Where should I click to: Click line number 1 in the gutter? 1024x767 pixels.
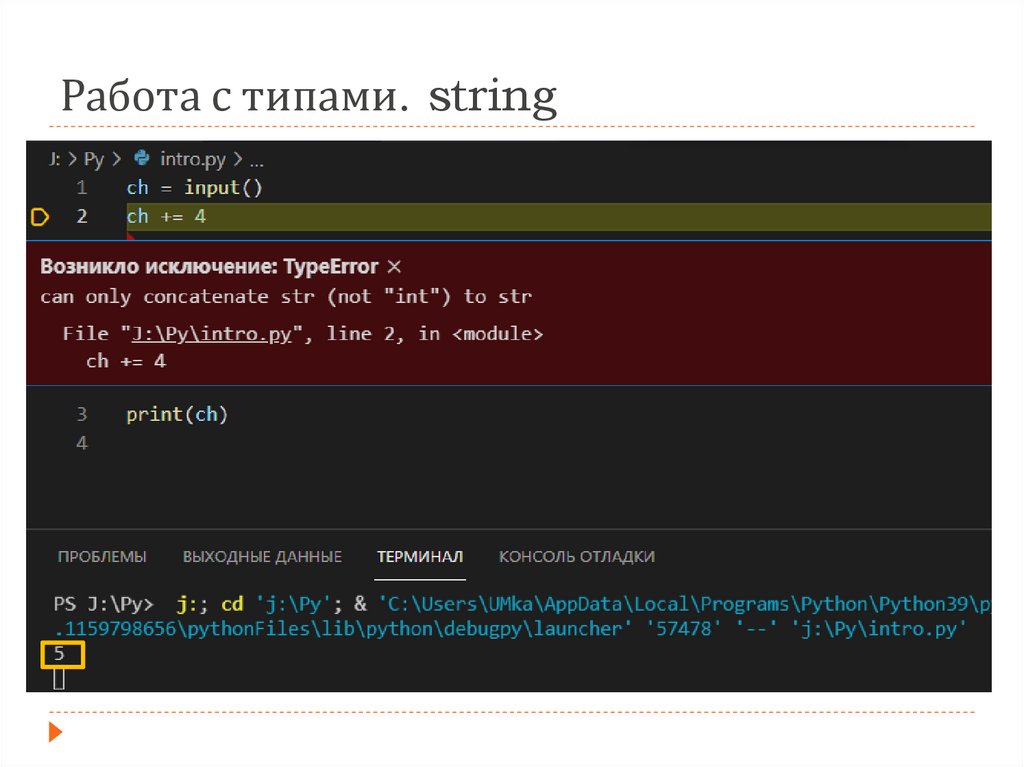(x=81, y=188)
